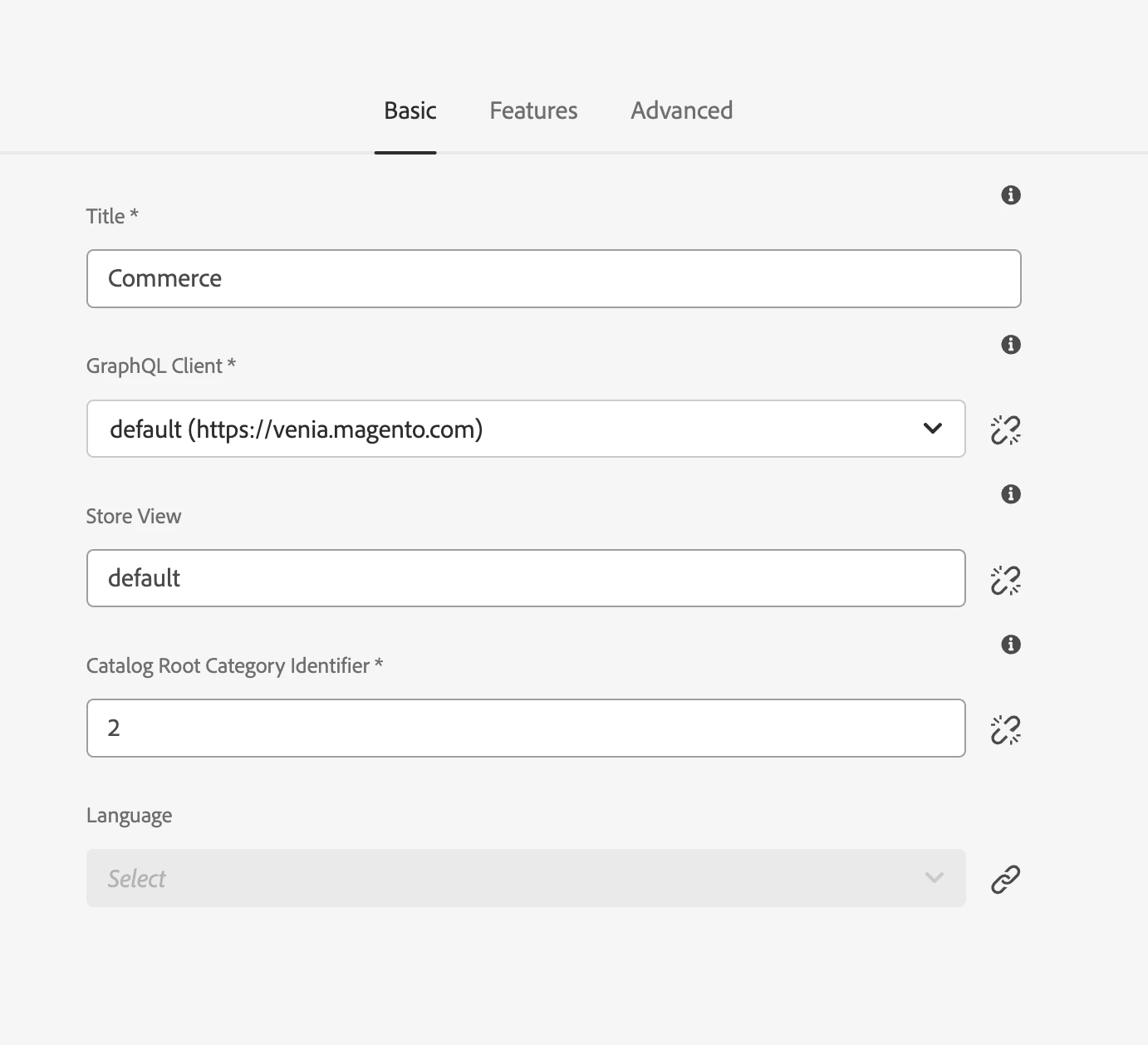The height and width of the screenshot is (1045, 1148).
Task: Click the "Language" label text
Action: coord(129,816)
